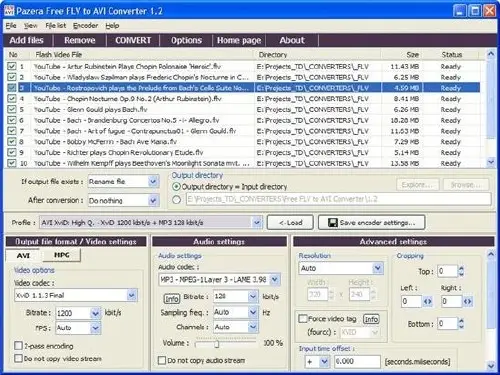Click the CONVERT toolbar button

(x=133, y=40)
